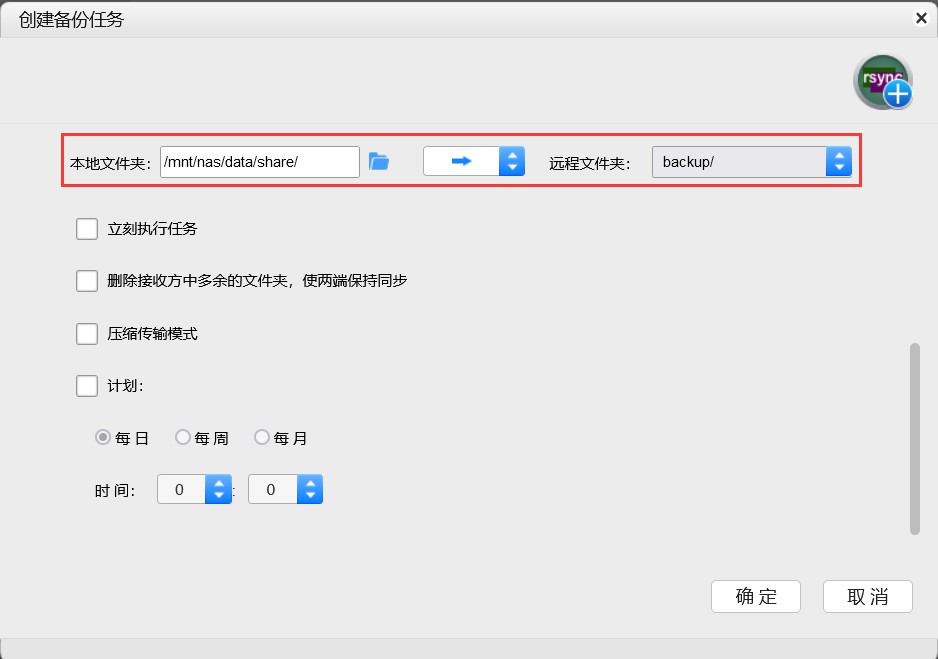Click 确定 to confirm the backup task

(756, 596)
